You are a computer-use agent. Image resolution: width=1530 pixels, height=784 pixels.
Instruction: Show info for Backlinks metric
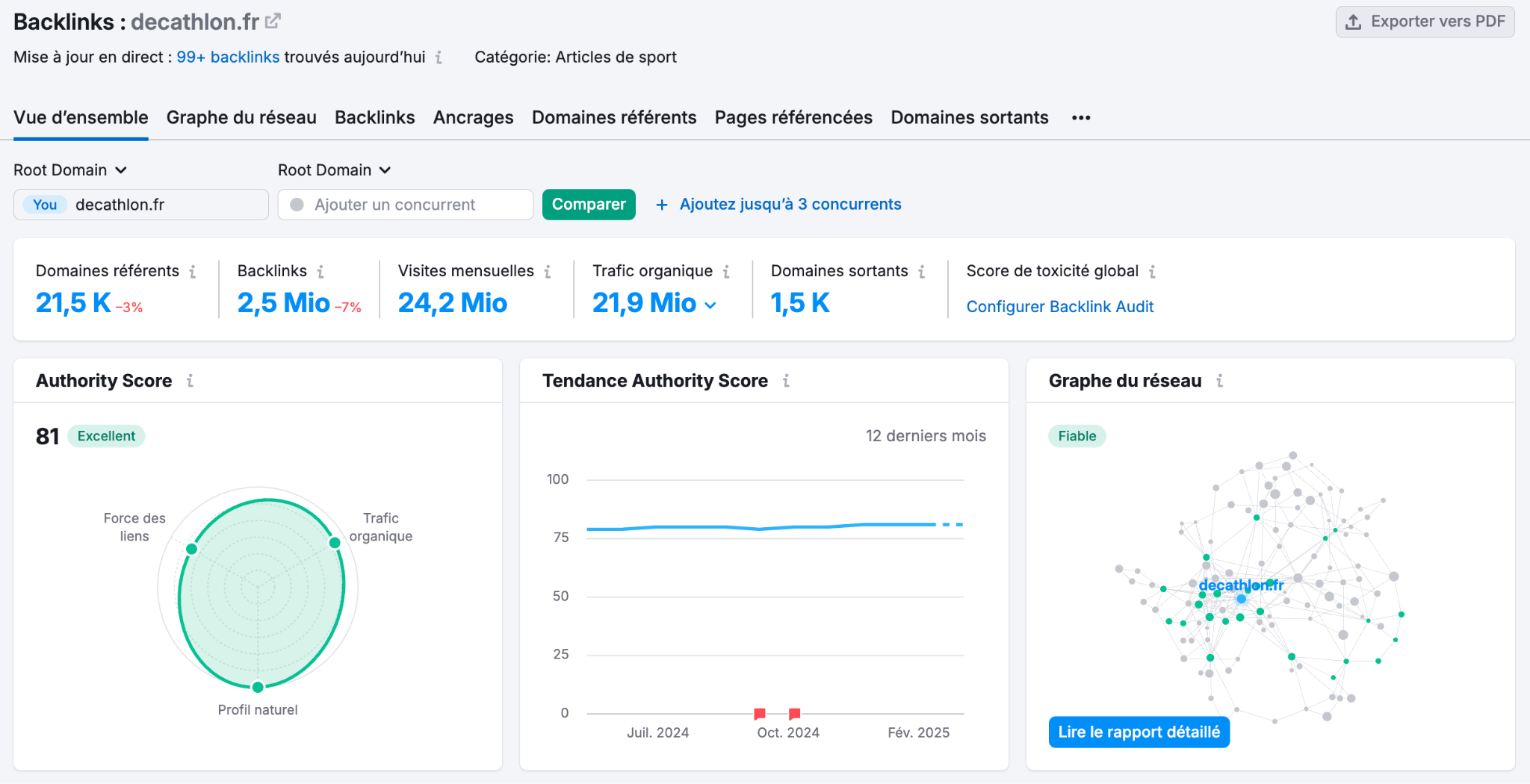pyautogui.click(x=320, y=272)
